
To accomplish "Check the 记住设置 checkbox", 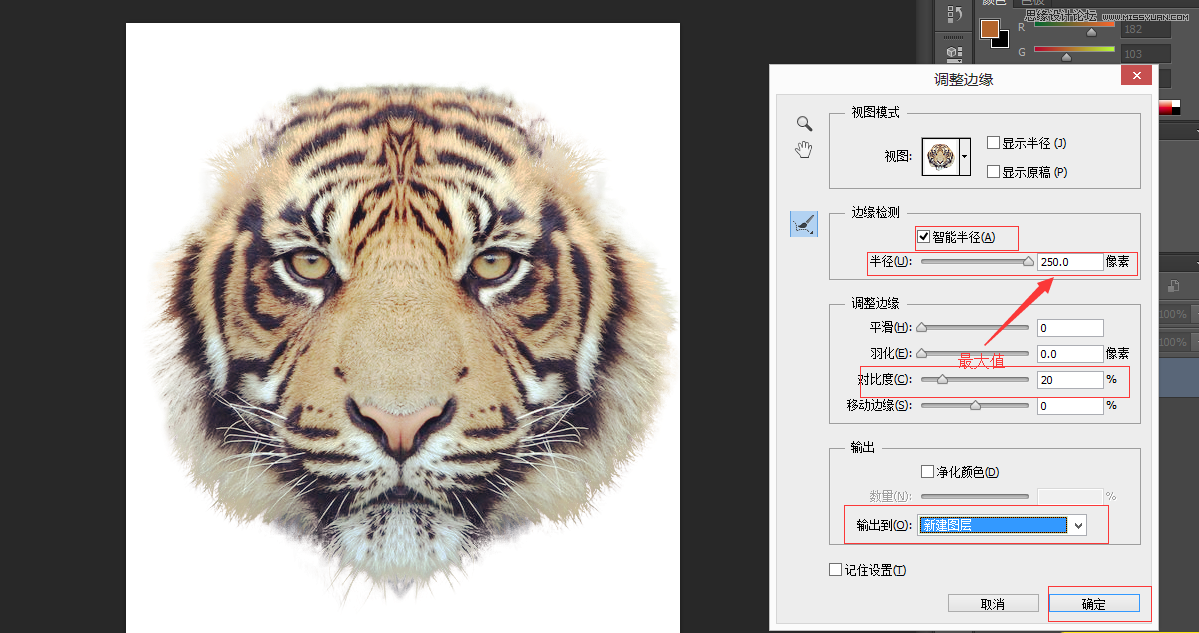I will tap(836, 569).
